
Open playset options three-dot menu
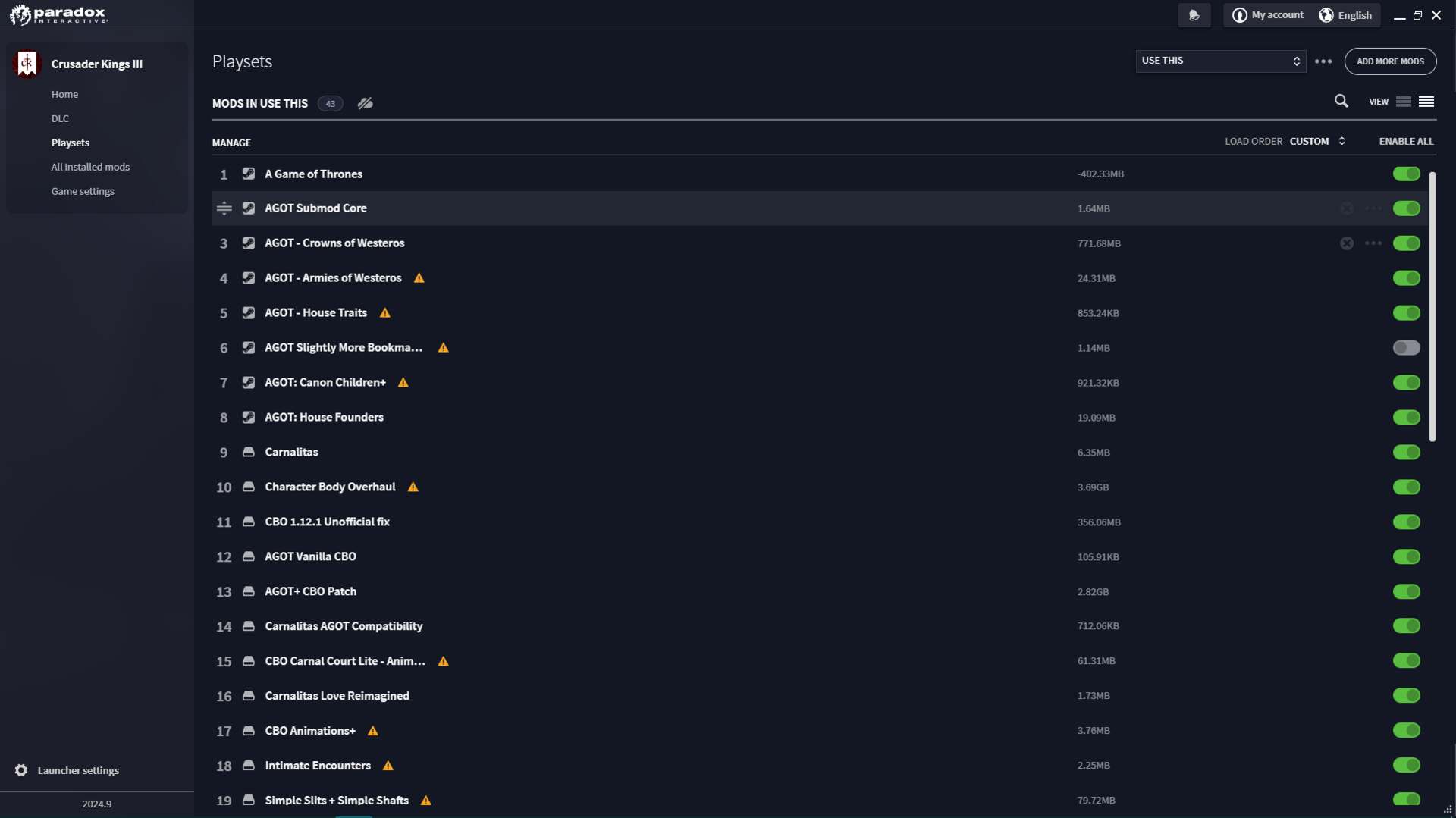[1323, 61]
